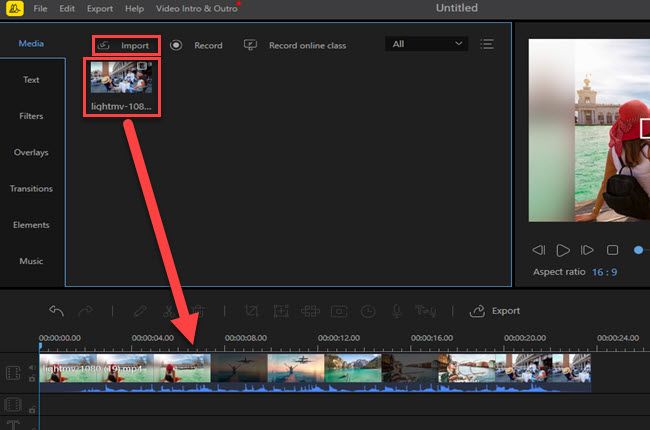Click the Export text in timeline toolbar
650x430 pixels.
[506, 311]
